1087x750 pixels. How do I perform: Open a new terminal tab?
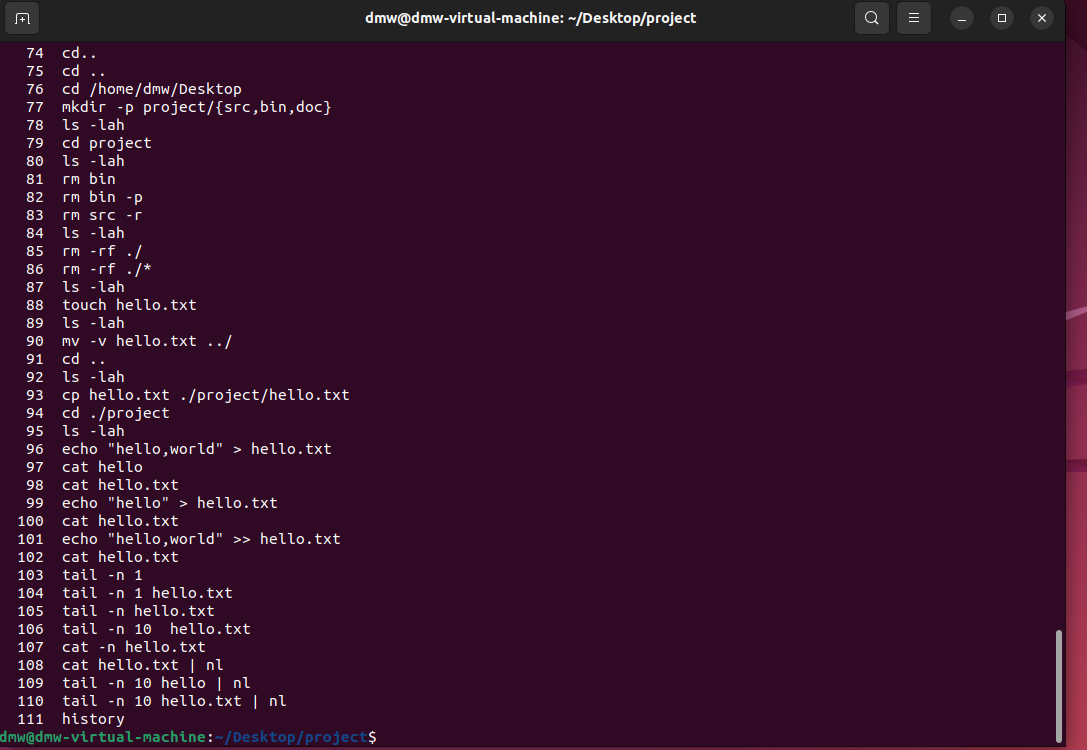[23, 18]
